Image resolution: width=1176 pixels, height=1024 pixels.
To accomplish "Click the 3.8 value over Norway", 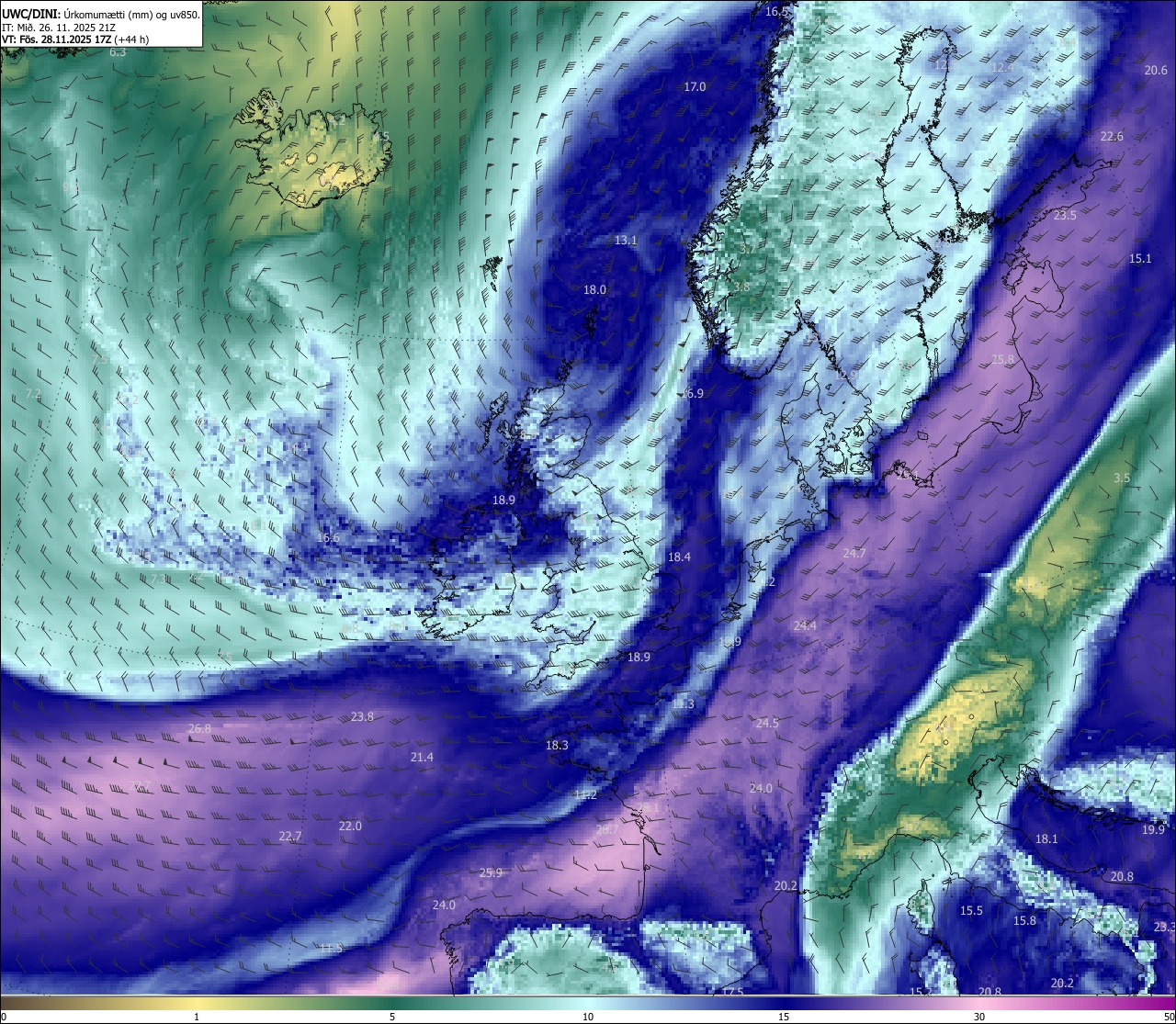I will coord(741,287).
